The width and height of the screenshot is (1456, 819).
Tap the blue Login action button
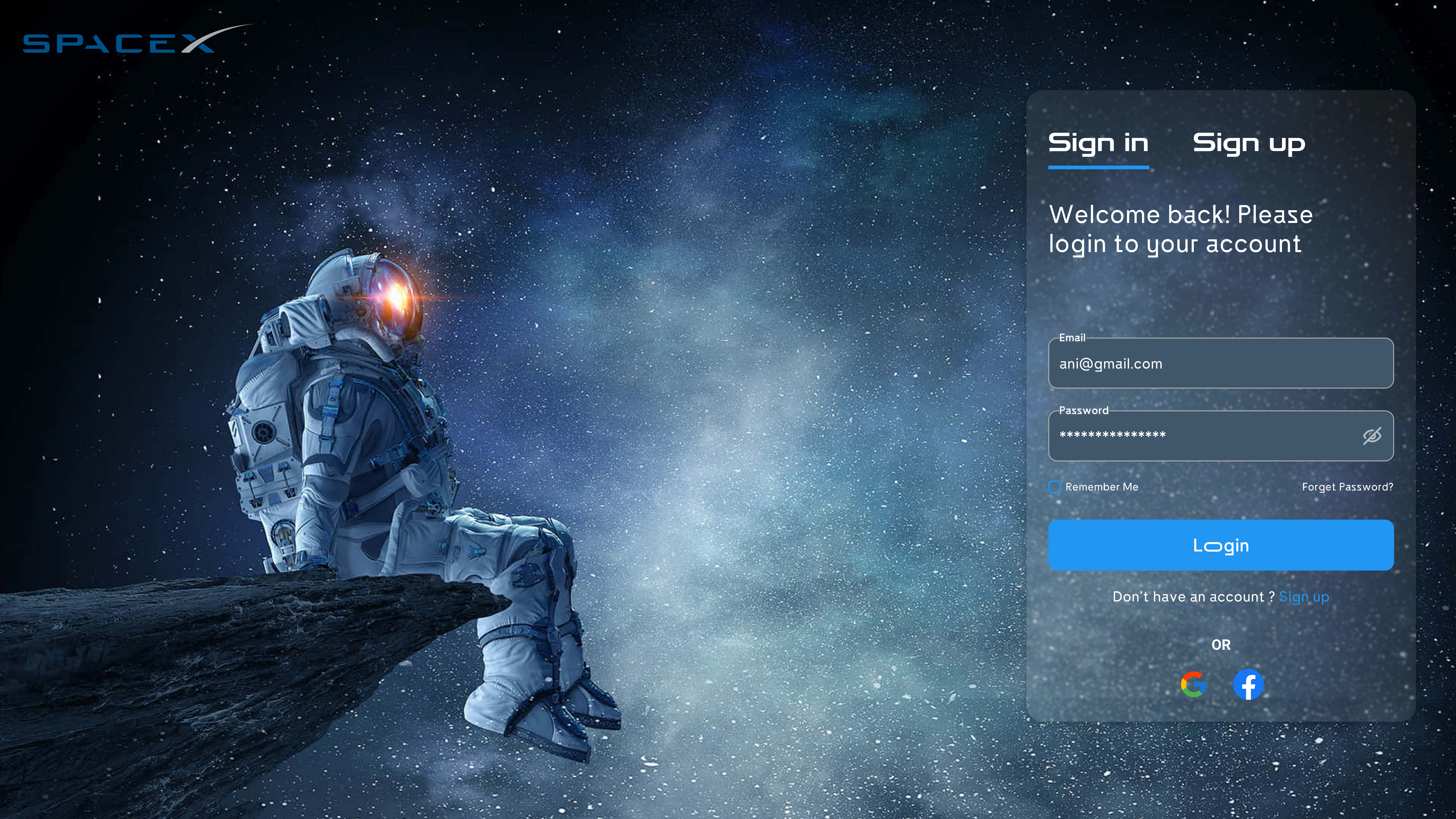point(1220,545)
